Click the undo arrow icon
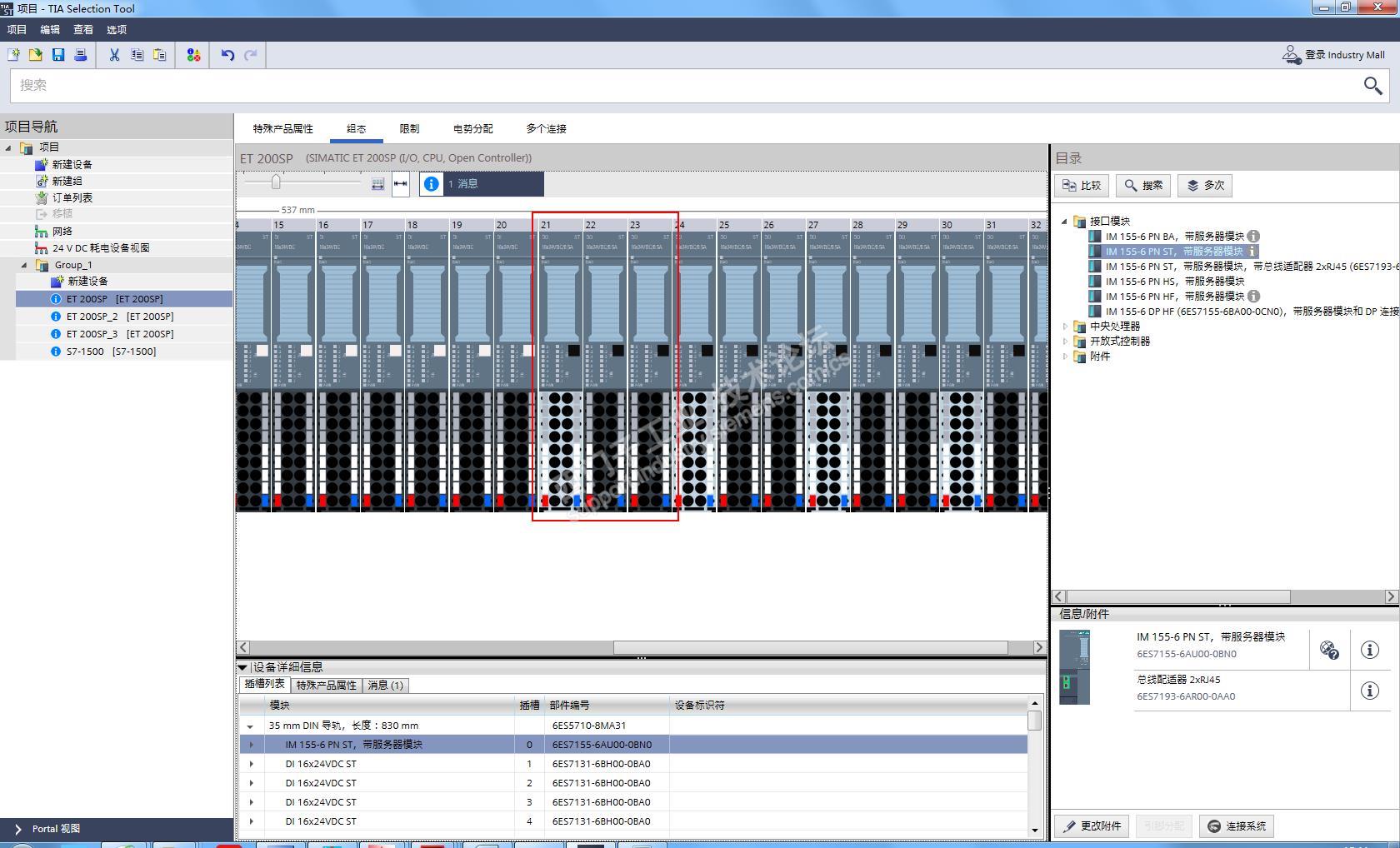Screen dimensions: 1400x848 [227, 55]
